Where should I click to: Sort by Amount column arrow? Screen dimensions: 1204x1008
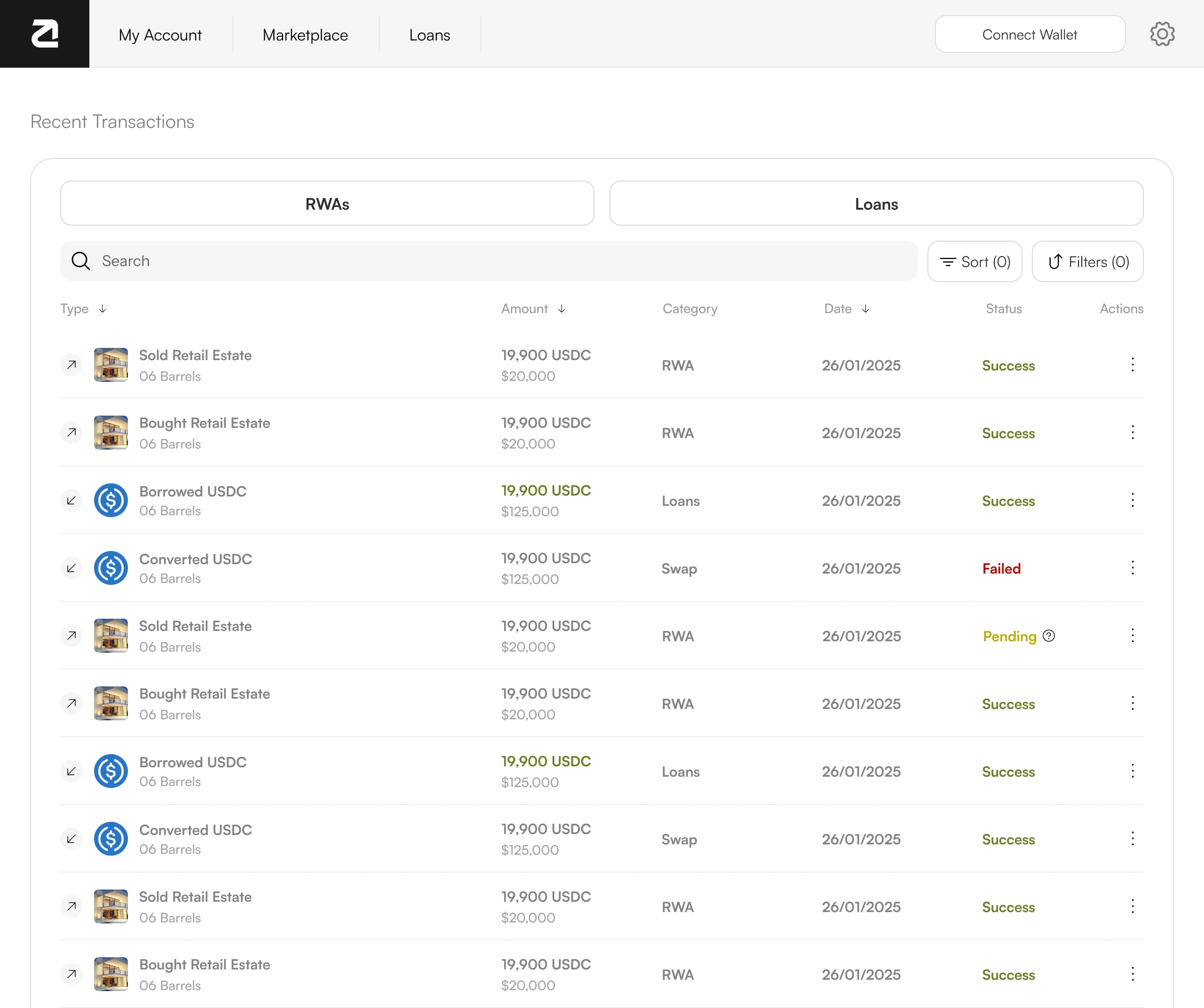pyautogui.click(x=561, y=309)
